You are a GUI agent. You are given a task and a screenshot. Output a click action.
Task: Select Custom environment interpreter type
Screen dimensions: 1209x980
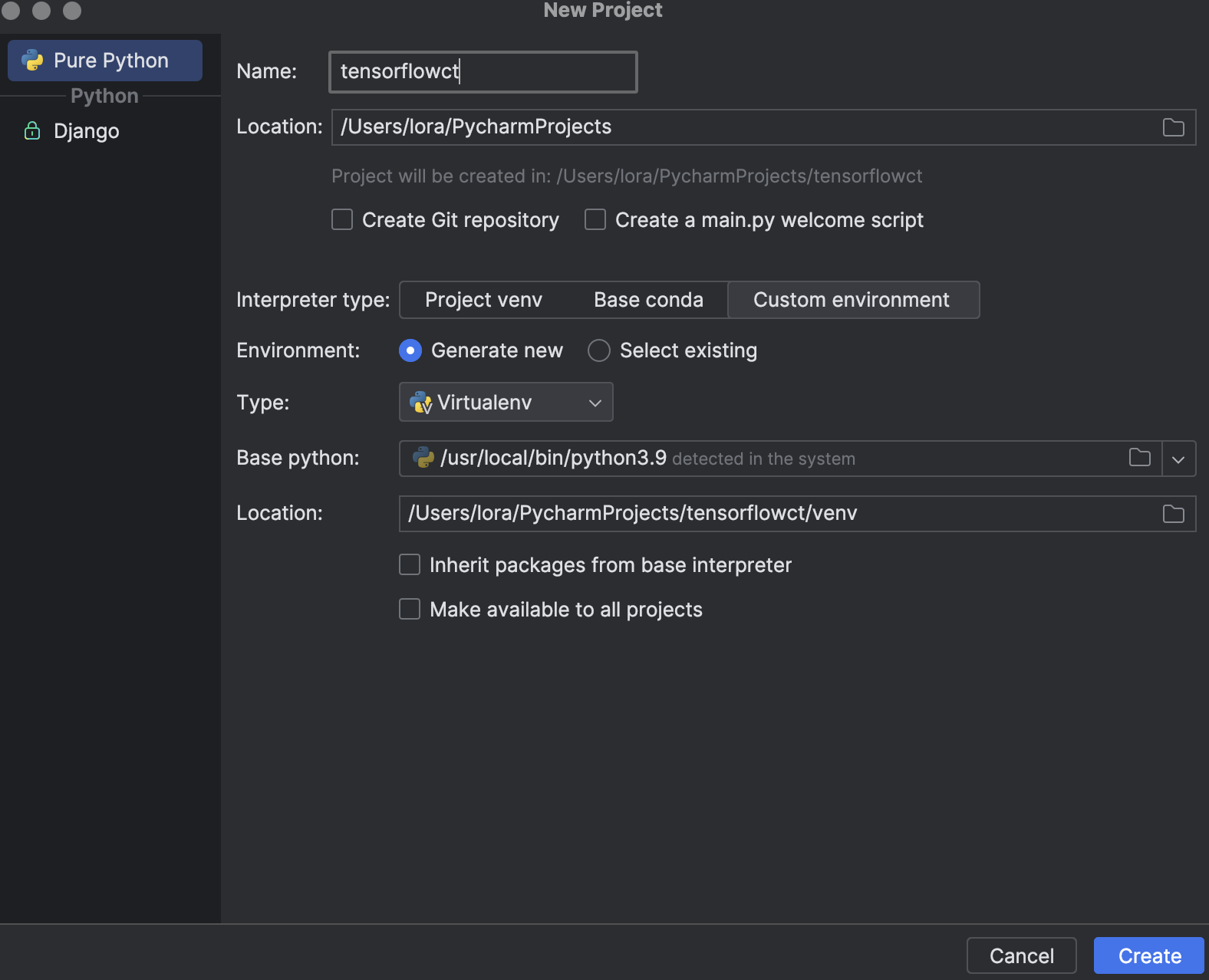tap(853, 300)
